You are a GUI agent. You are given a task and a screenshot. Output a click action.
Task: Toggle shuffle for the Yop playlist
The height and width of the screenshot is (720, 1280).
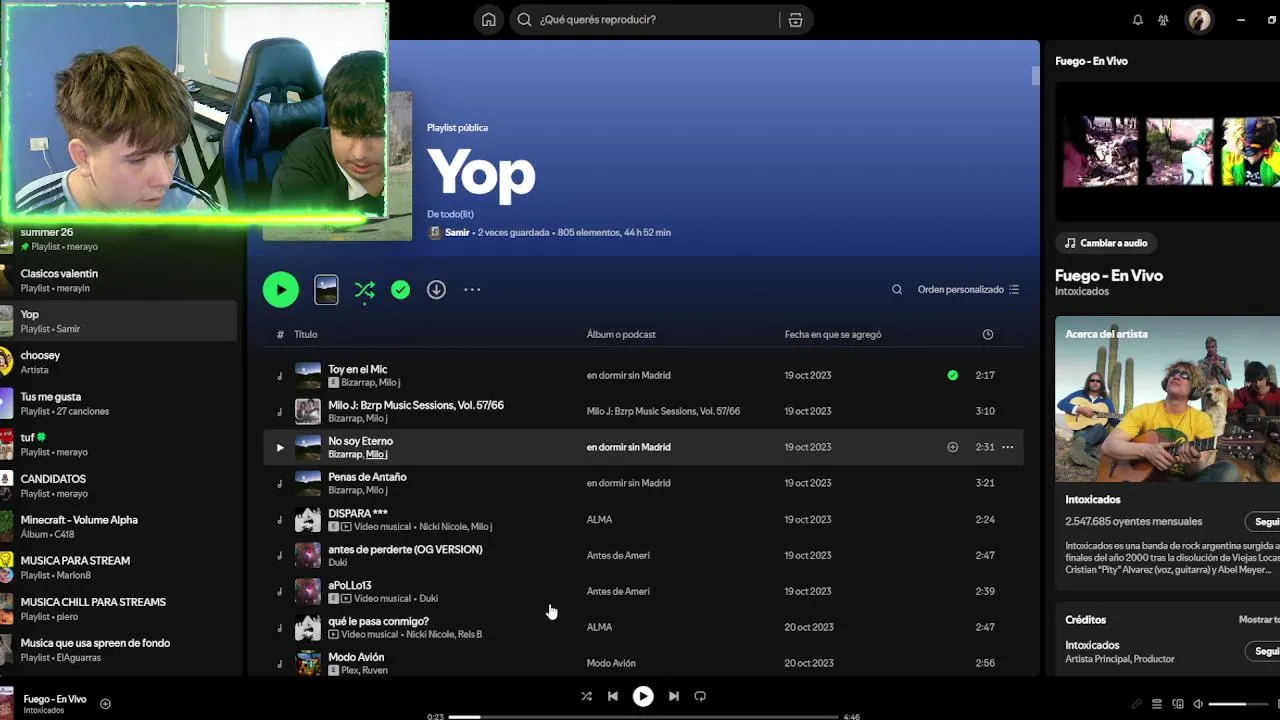pos(364,290)
